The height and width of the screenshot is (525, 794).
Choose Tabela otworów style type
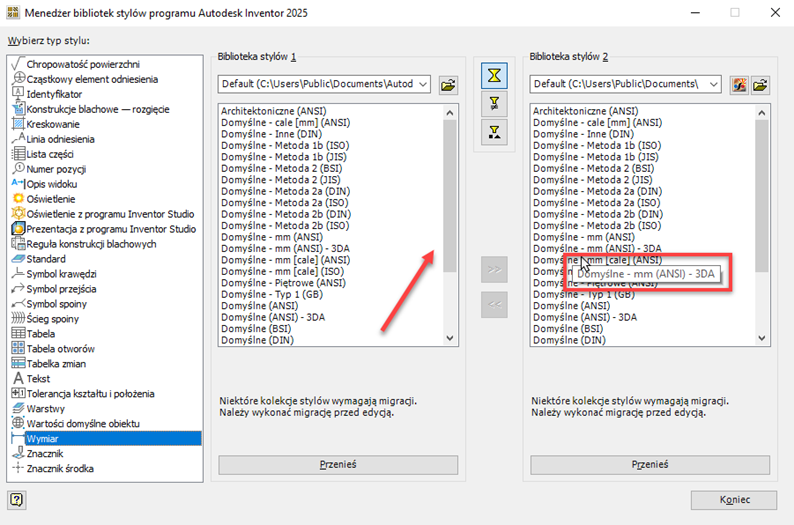pos(61,349)
